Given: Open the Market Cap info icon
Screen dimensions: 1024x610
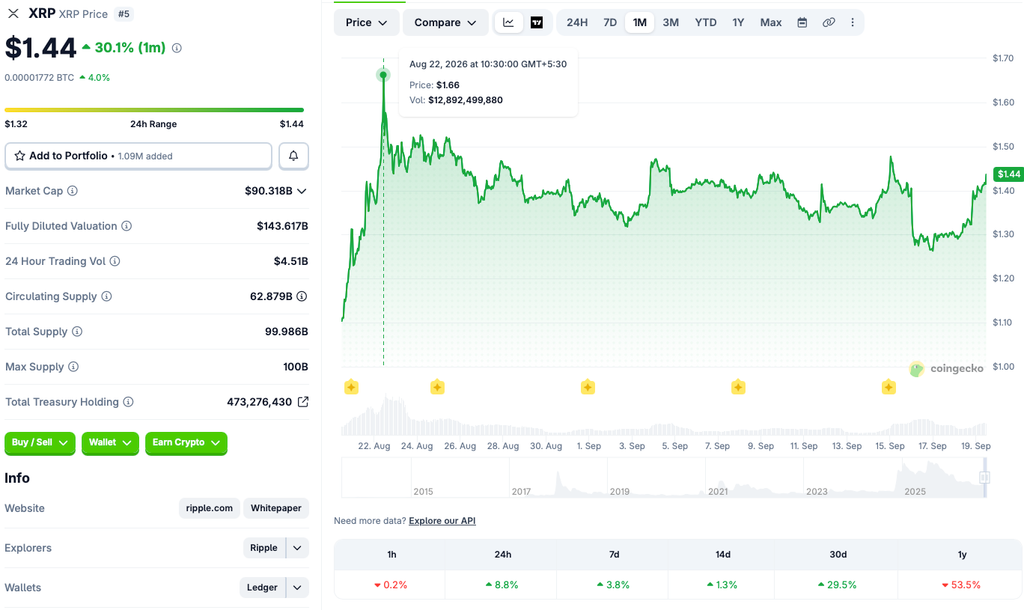Looking at the screenshot, I should [72, 191].
